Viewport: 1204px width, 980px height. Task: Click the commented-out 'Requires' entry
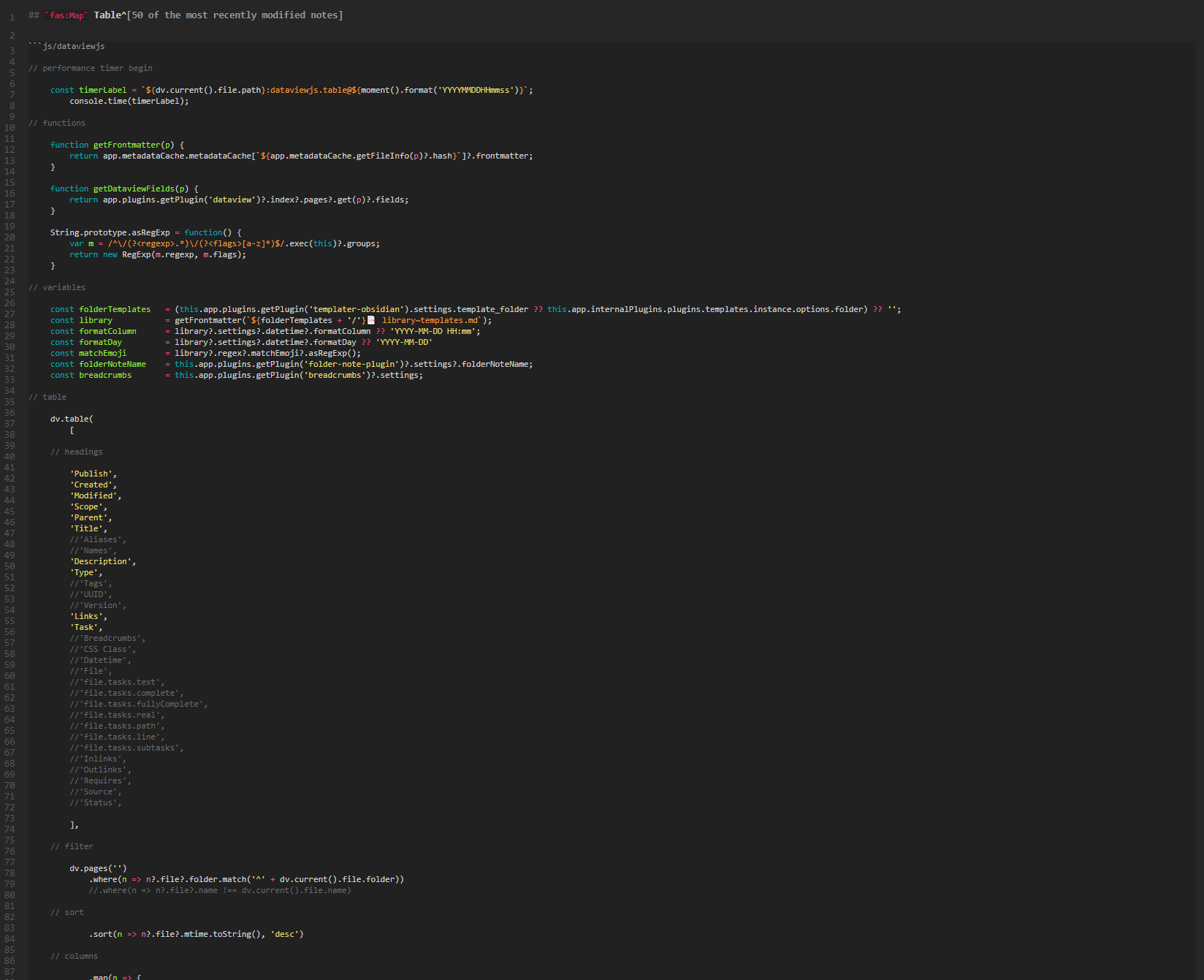pyautogui.click(x=101, y=780)
